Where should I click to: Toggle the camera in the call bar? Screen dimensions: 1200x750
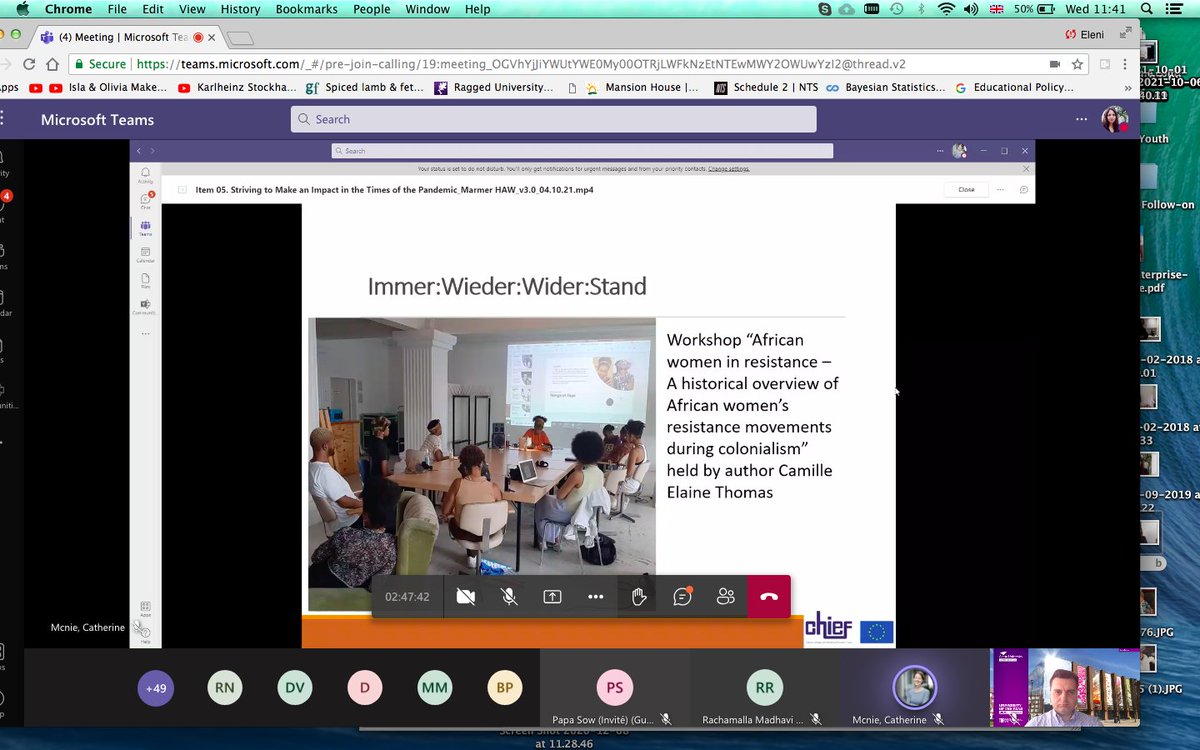(465, 596)
